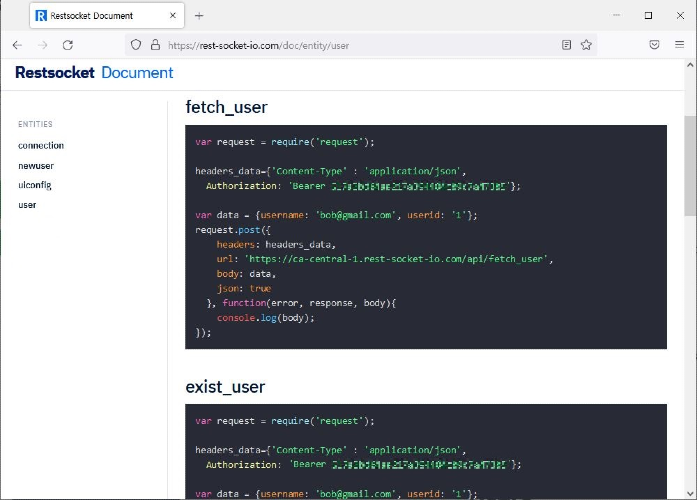Screen dimensions: 697x500
Task: Go to uiconfig entity in sidebar
Action: [35, 185]
